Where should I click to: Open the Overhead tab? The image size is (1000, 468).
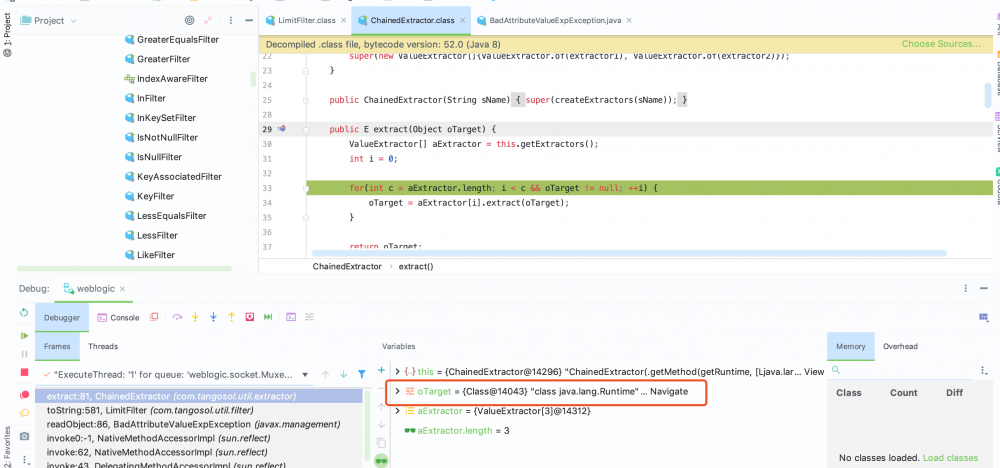click(x=900, y=346)
